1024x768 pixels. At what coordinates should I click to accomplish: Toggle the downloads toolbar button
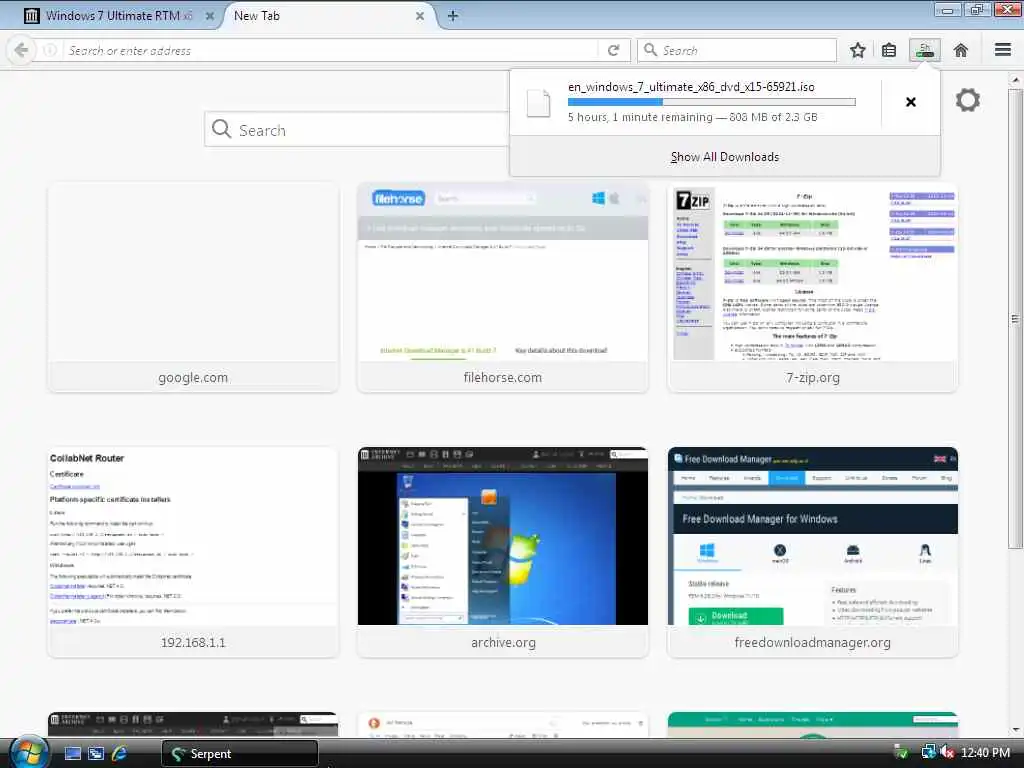tap(925, 50)
